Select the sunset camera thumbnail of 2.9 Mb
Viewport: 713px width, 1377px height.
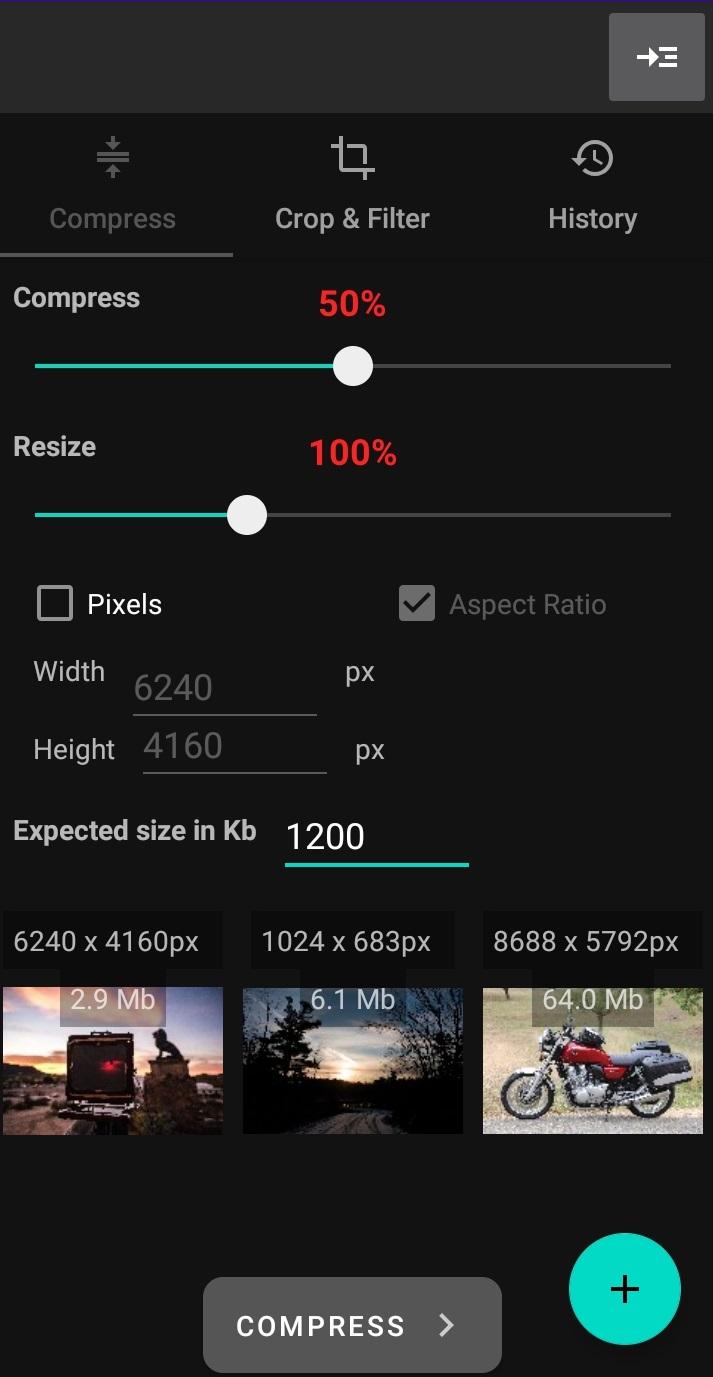click(113, 1060)
